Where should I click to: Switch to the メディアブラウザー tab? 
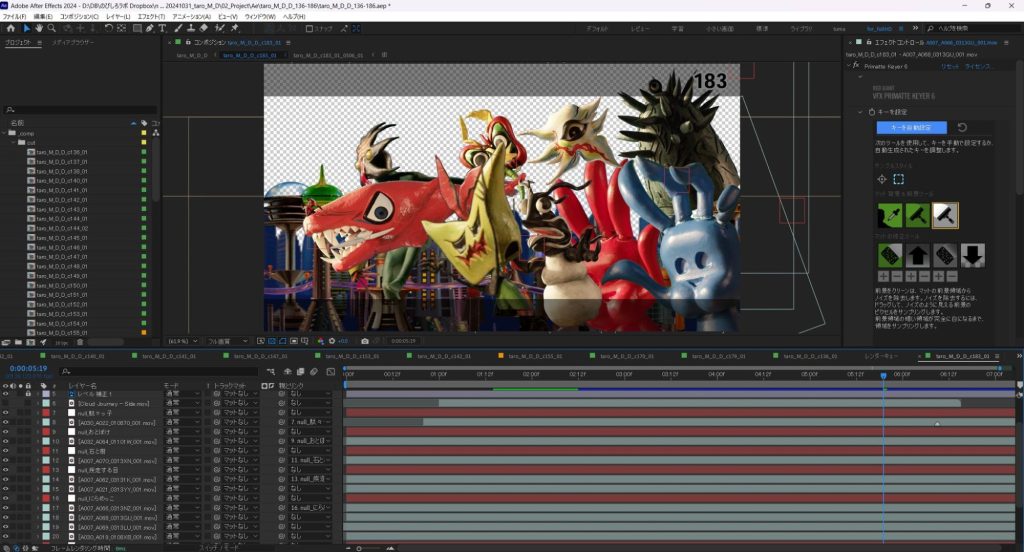[73, 42]
